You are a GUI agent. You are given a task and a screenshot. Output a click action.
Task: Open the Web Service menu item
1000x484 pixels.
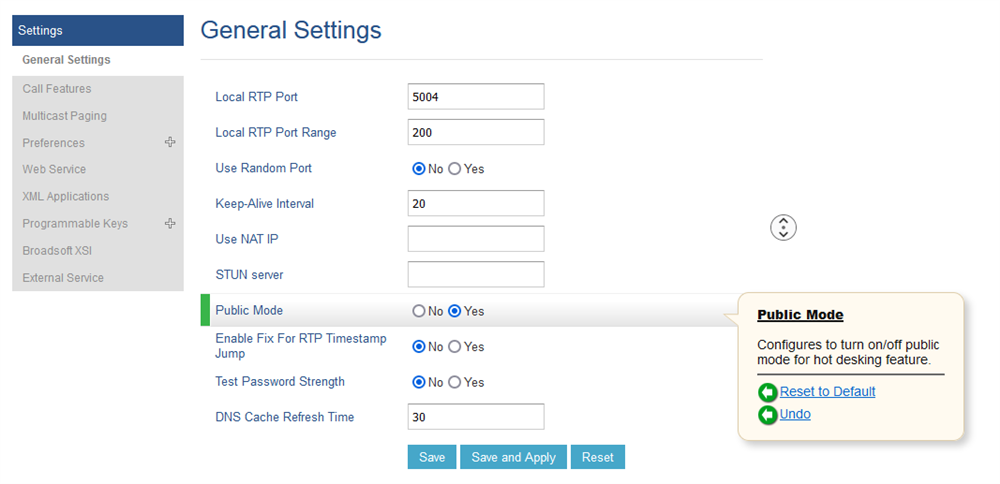(54, 169)
